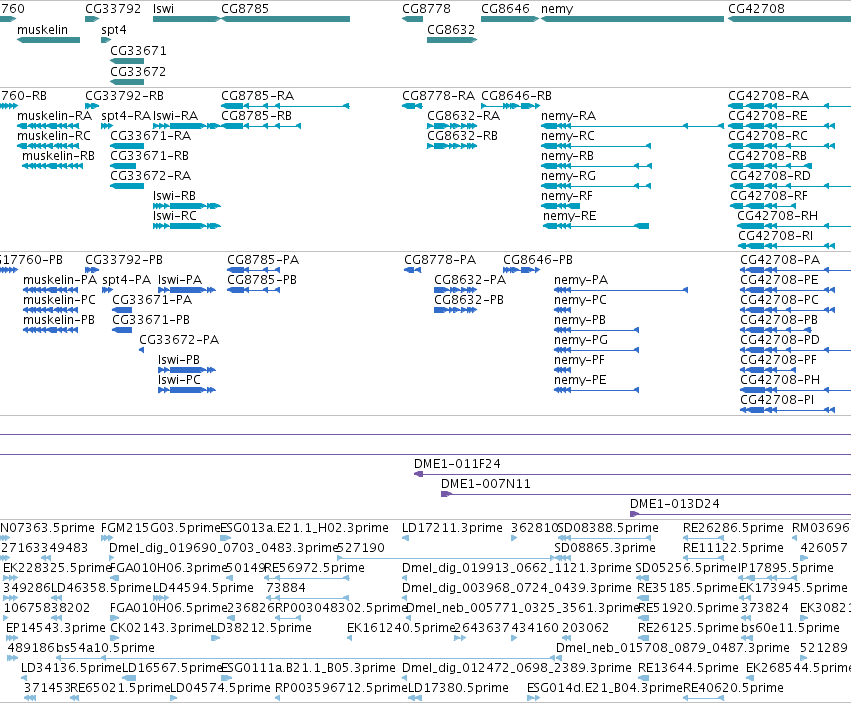
Task: Click transcript label CG8785-RA
Action: pyautogui.click(x=257, y=96)
